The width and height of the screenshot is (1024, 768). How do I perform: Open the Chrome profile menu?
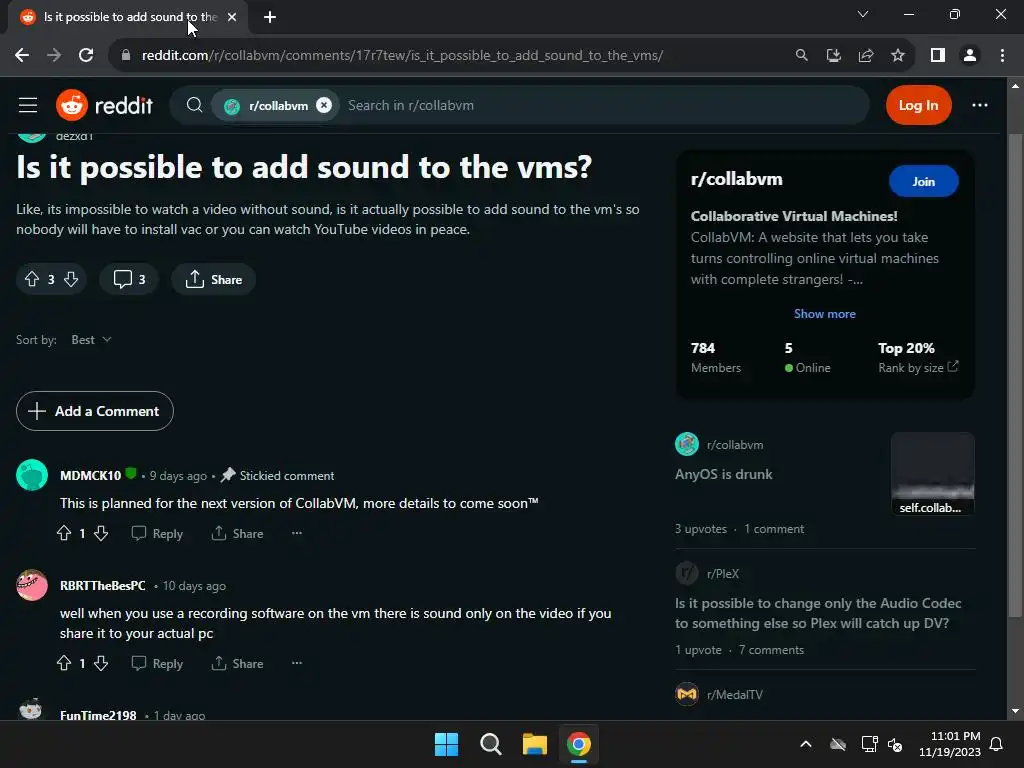(970, 56)
